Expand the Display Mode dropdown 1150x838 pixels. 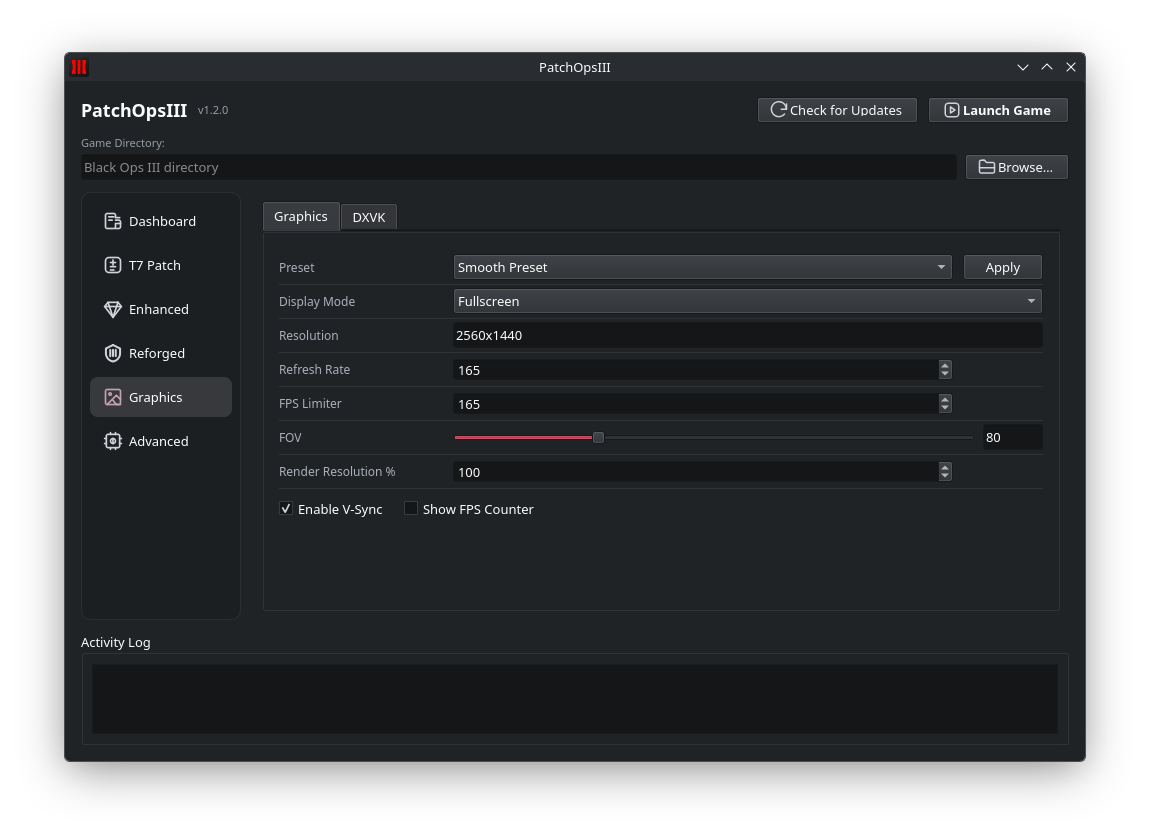coord(747,301)
